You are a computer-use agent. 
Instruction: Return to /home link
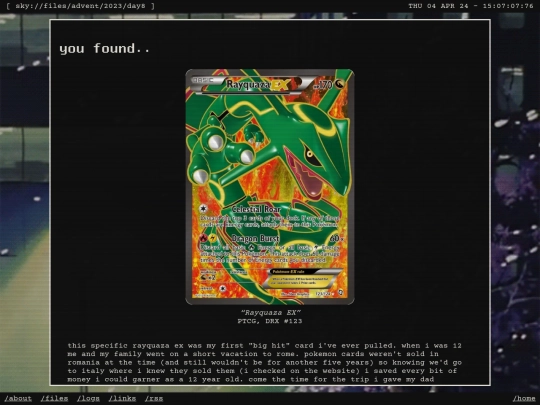click(524, 398)
